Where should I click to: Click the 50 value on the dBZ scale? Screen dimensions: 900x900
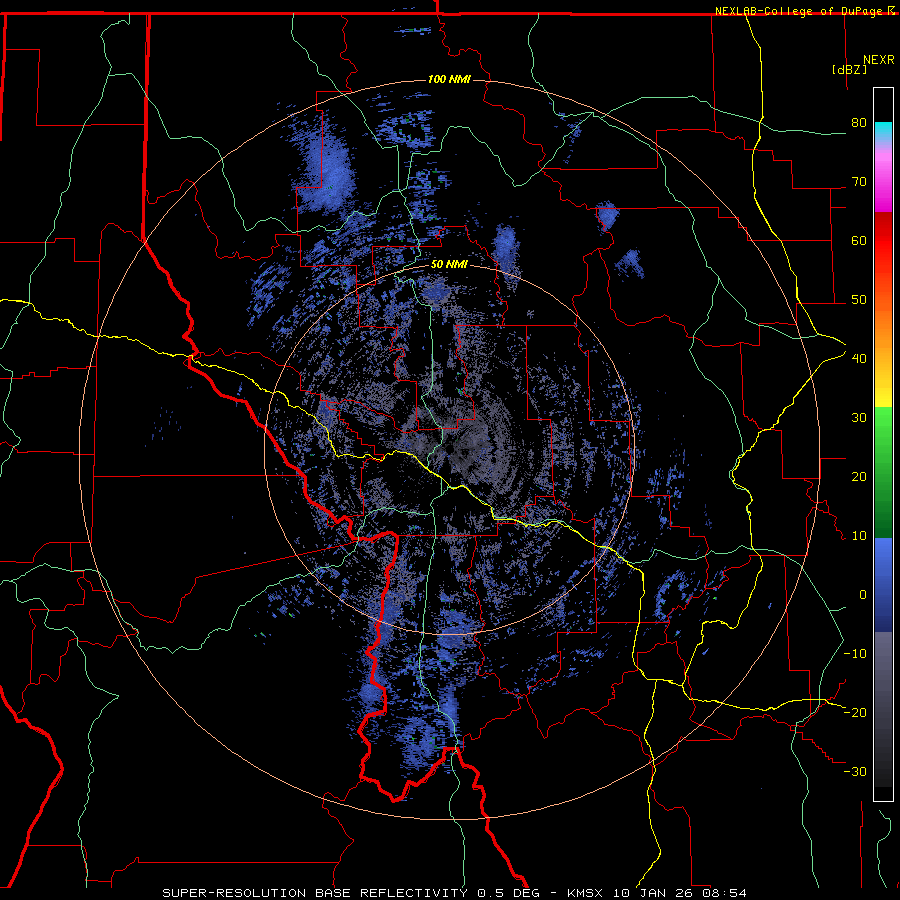[x=859, y=300]
